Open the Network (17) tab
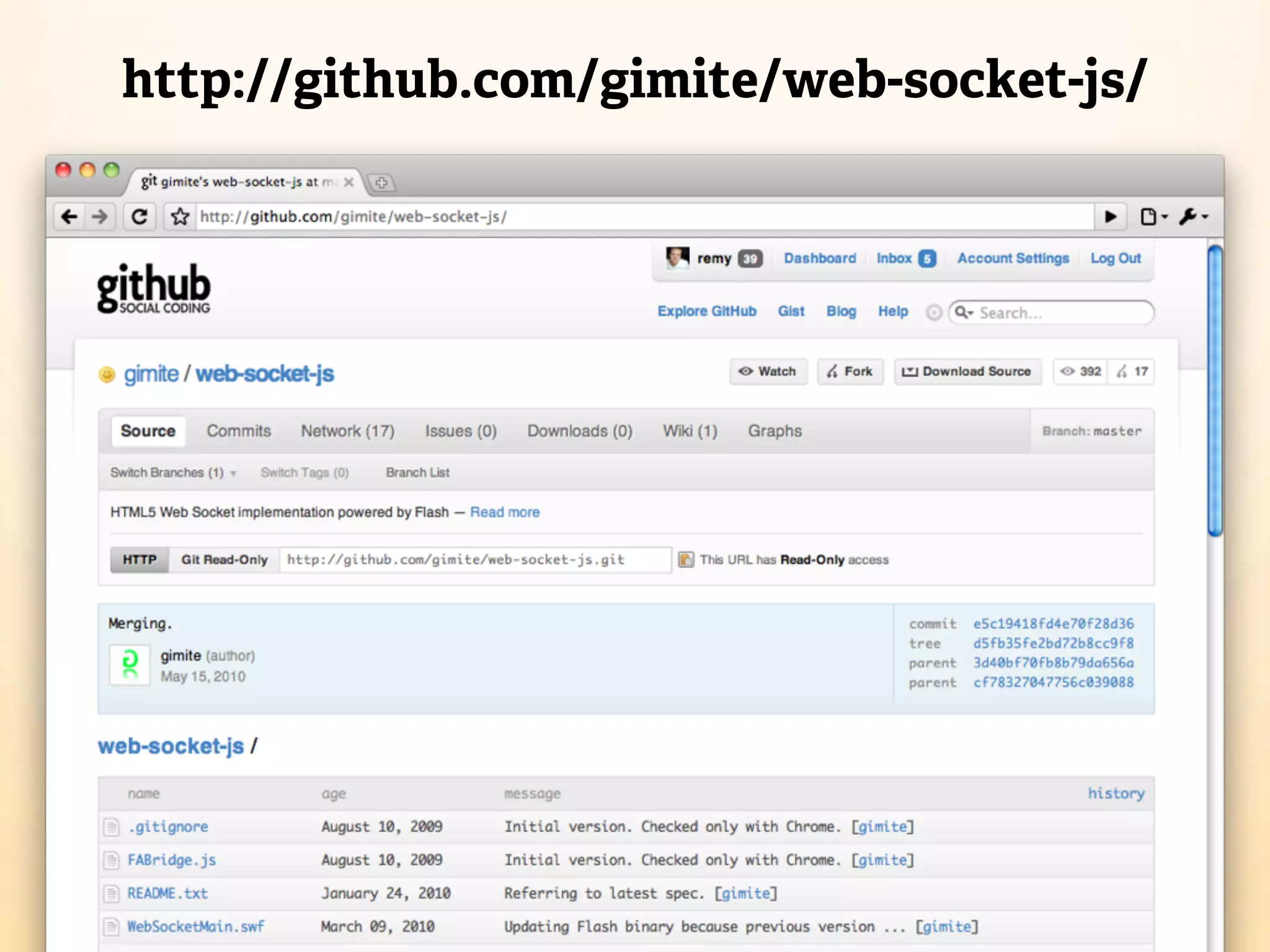The width and height of the screenshot is (1270, 952). pos(347,431)
